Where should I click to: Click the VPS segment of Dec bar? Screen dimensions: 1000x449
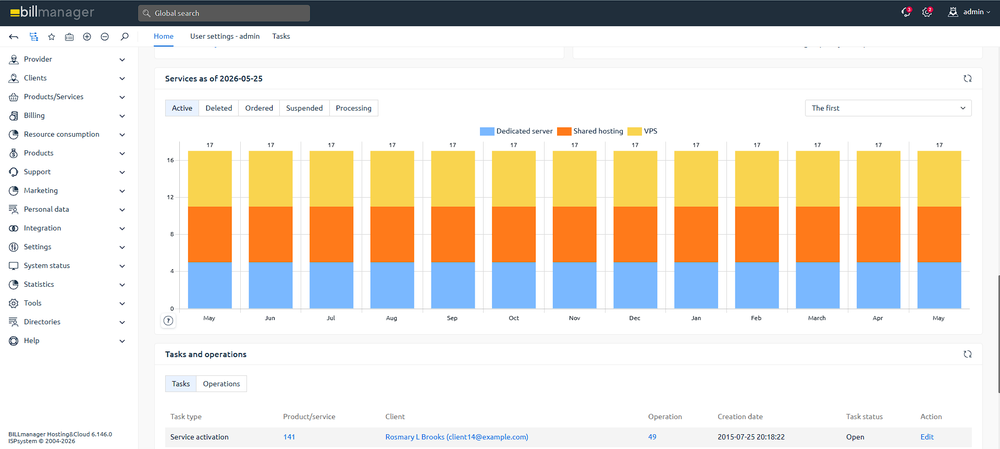click(x=635, y=179)
